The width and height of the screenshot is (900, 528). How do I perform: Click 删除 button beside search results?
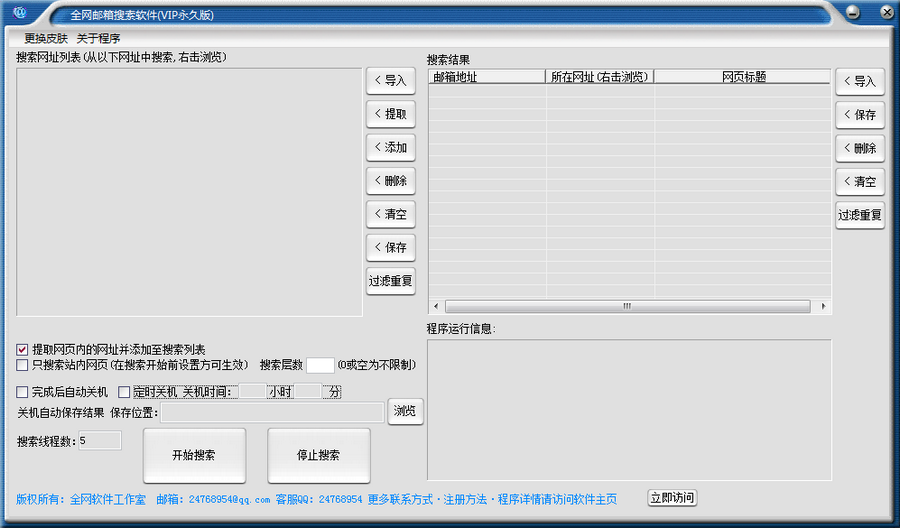tap(860, 148)
